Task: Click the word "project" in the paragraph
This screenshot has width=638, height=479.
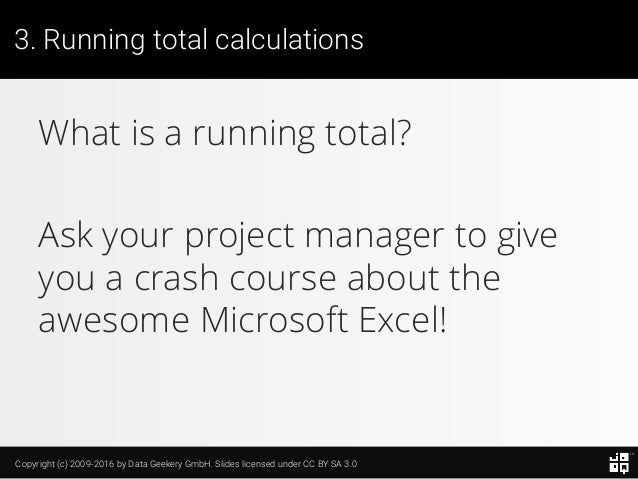Action: [x=240, y=238]
